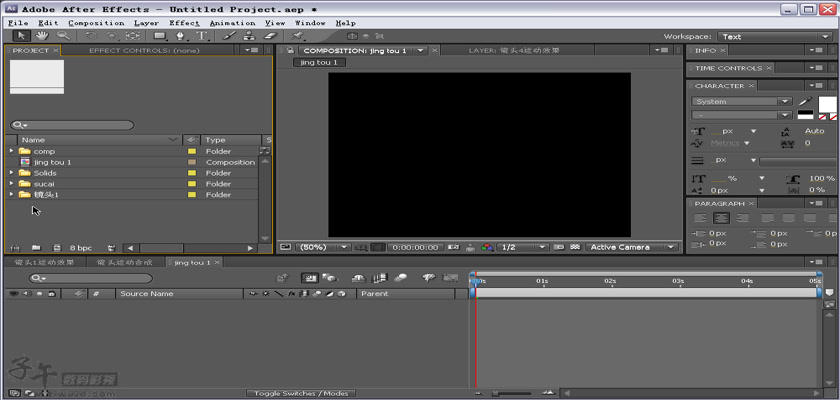The width and height of the screenshot is (840, 400).
Task: Select the Selection arrow tool
Action: 21,36
